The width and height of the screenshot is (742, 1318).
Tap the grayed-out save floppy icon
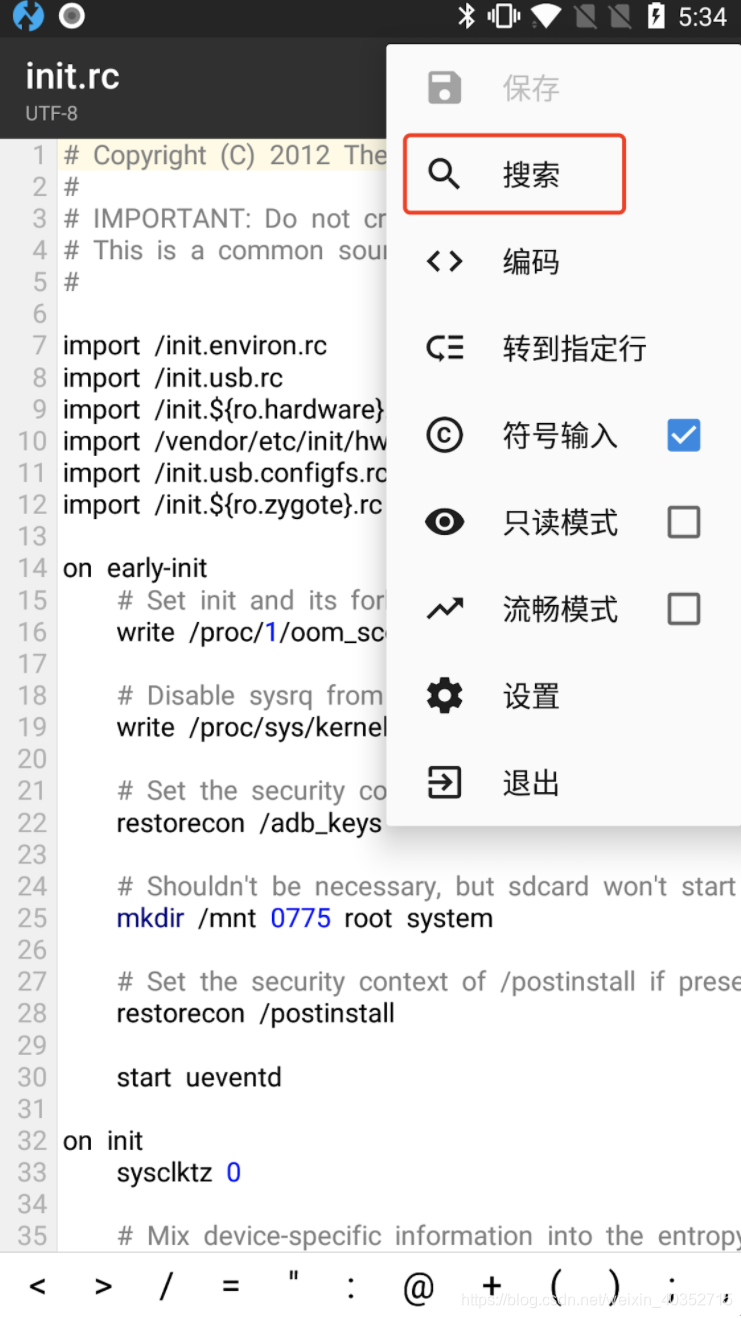[x=445, y=88]
